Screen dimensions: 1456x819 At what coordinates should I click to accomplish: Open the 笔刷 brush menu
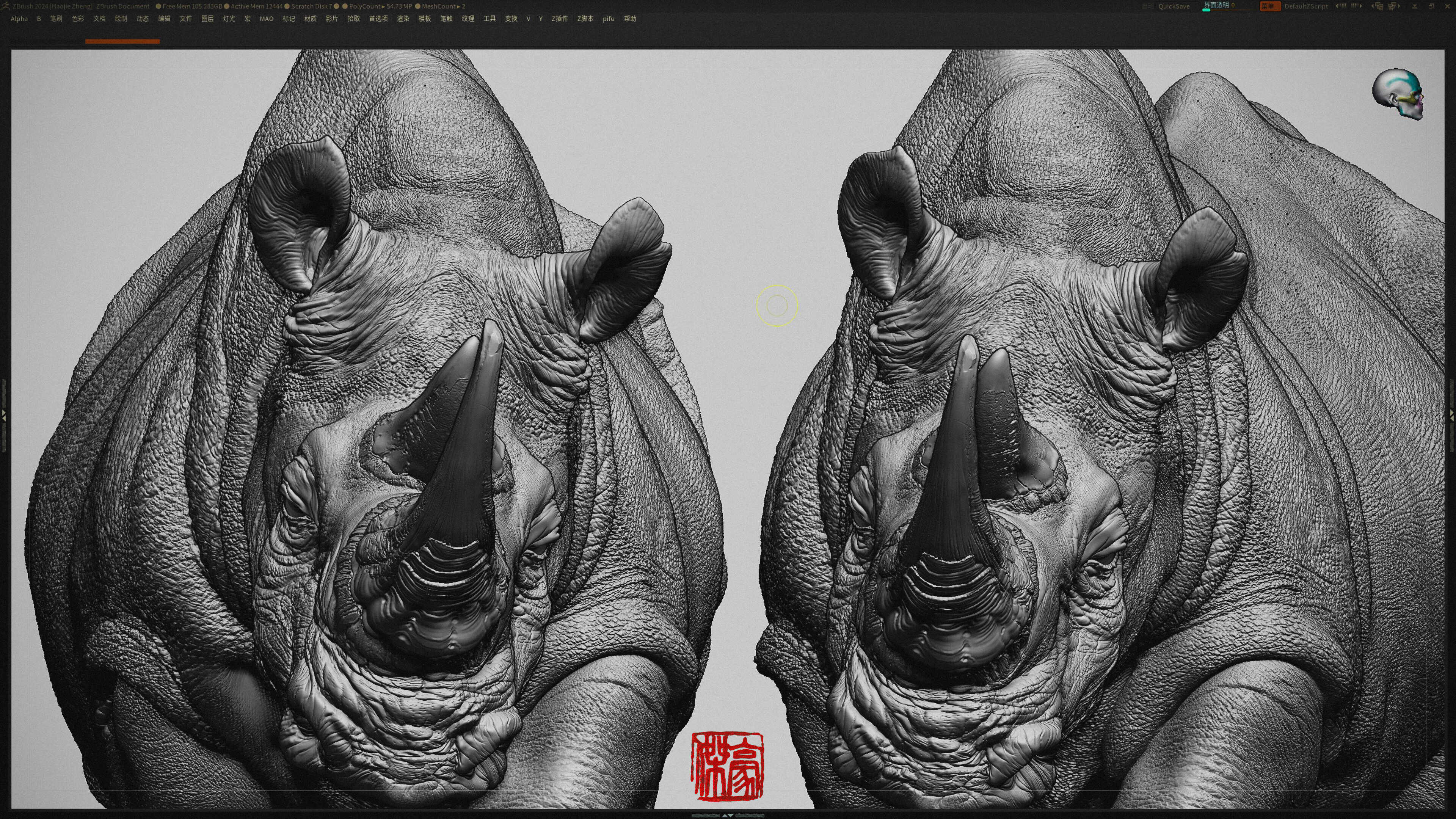[x=56, y=19]
